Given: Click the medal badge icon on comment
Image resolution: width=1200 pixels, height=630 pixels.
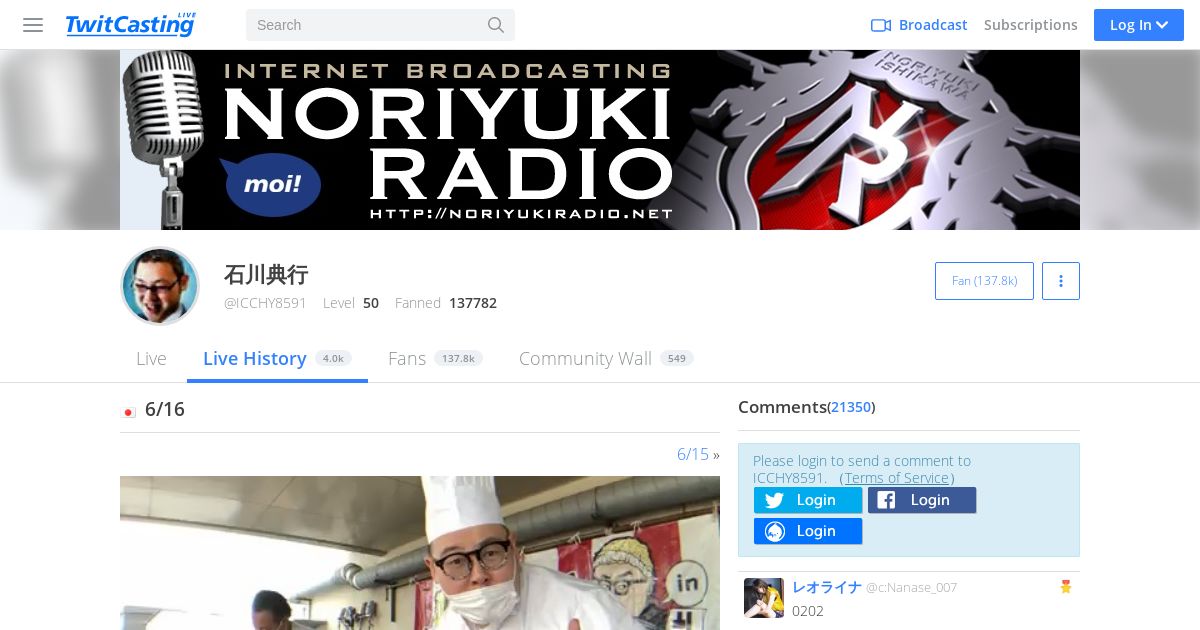Looking at the screenshot, I should (1066, 587).
